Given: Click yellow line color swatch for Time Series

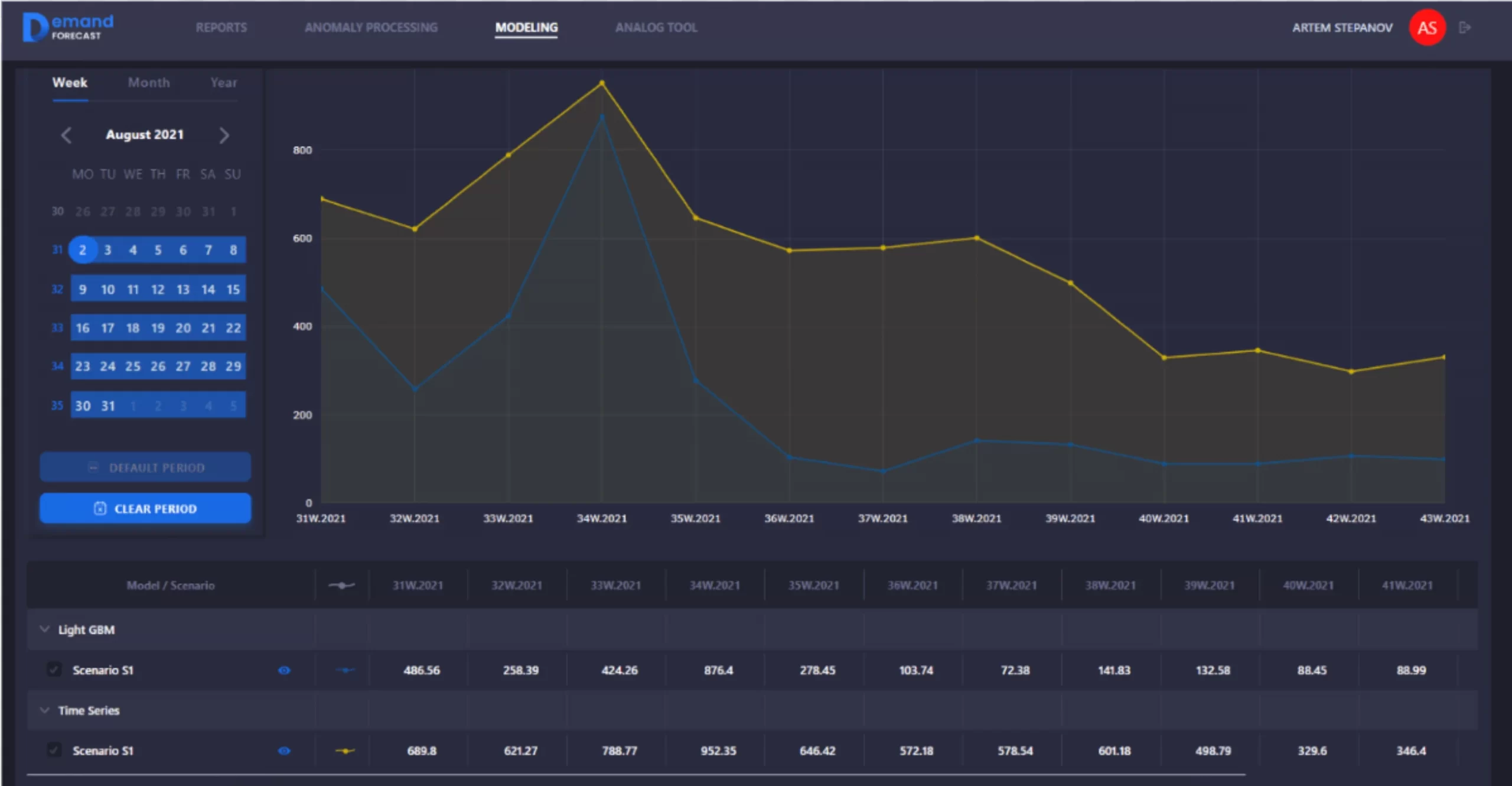Looking at the screenshot, I should tap(345, 751).
